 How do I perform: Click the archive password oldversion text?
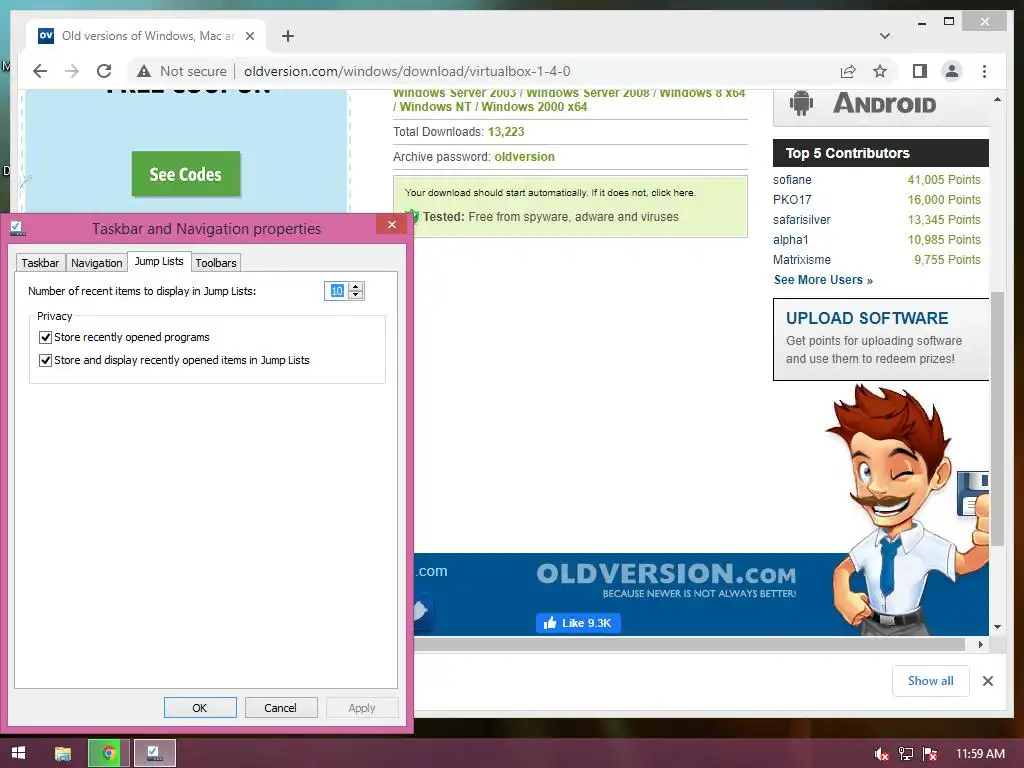pyautogui.click(x=524, y=157)
